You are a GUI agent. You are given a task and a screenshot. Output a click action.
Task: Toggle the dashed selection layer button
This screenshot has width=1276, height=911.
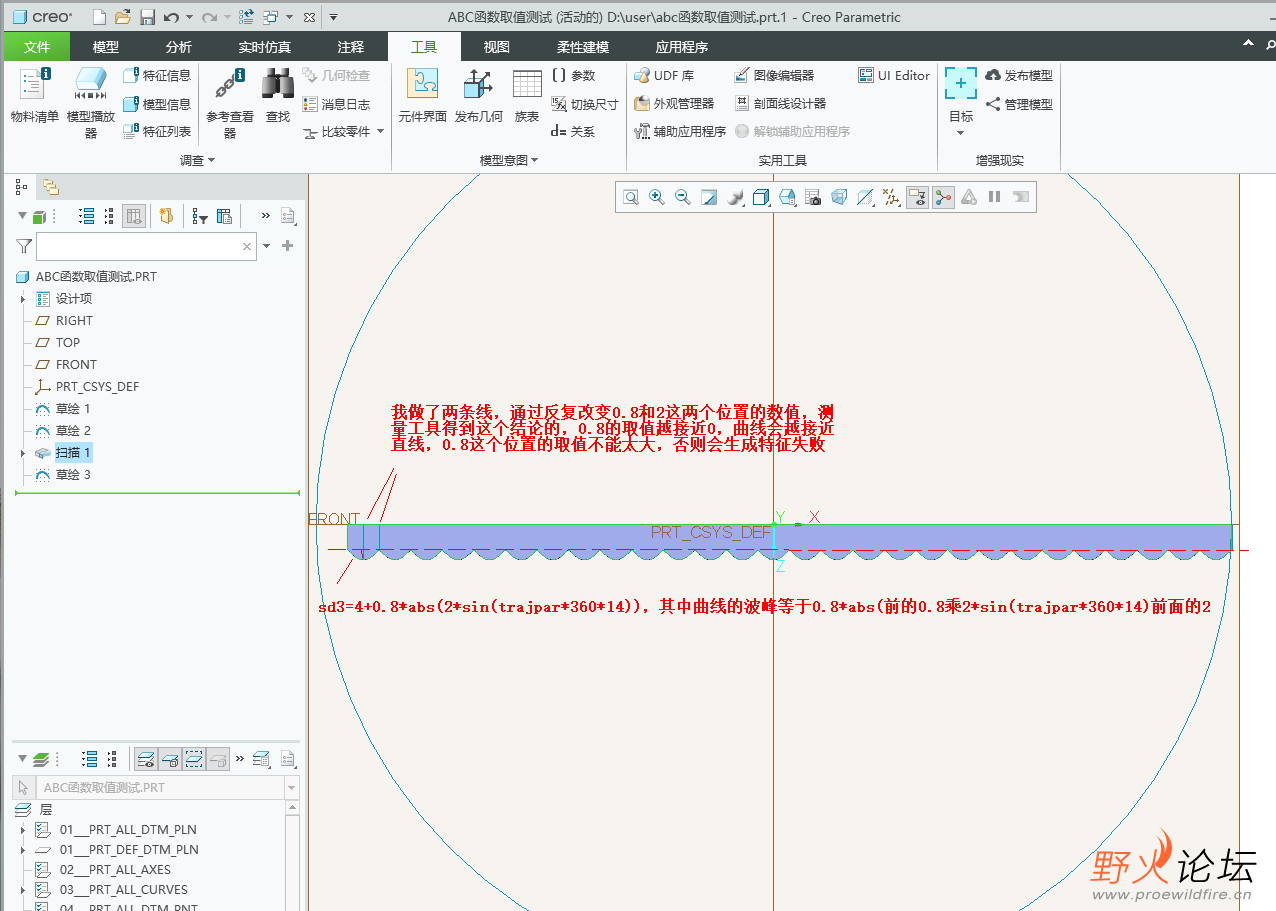tap(195, 759)
